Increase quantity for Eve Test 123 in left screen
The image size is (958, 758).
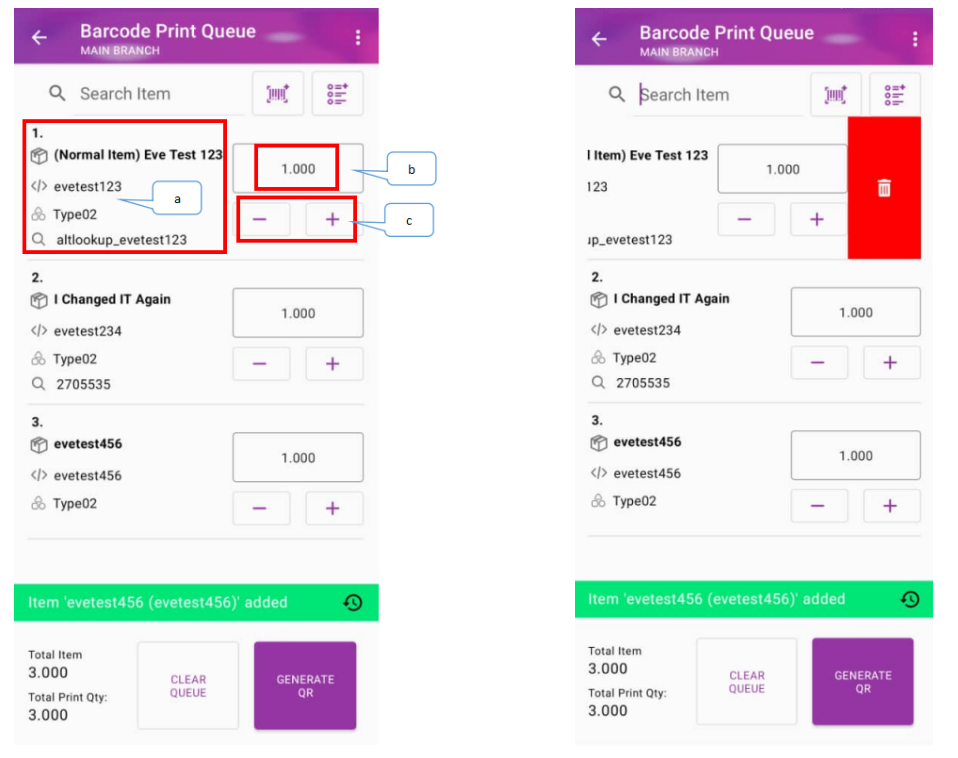[x=333, y=220]
